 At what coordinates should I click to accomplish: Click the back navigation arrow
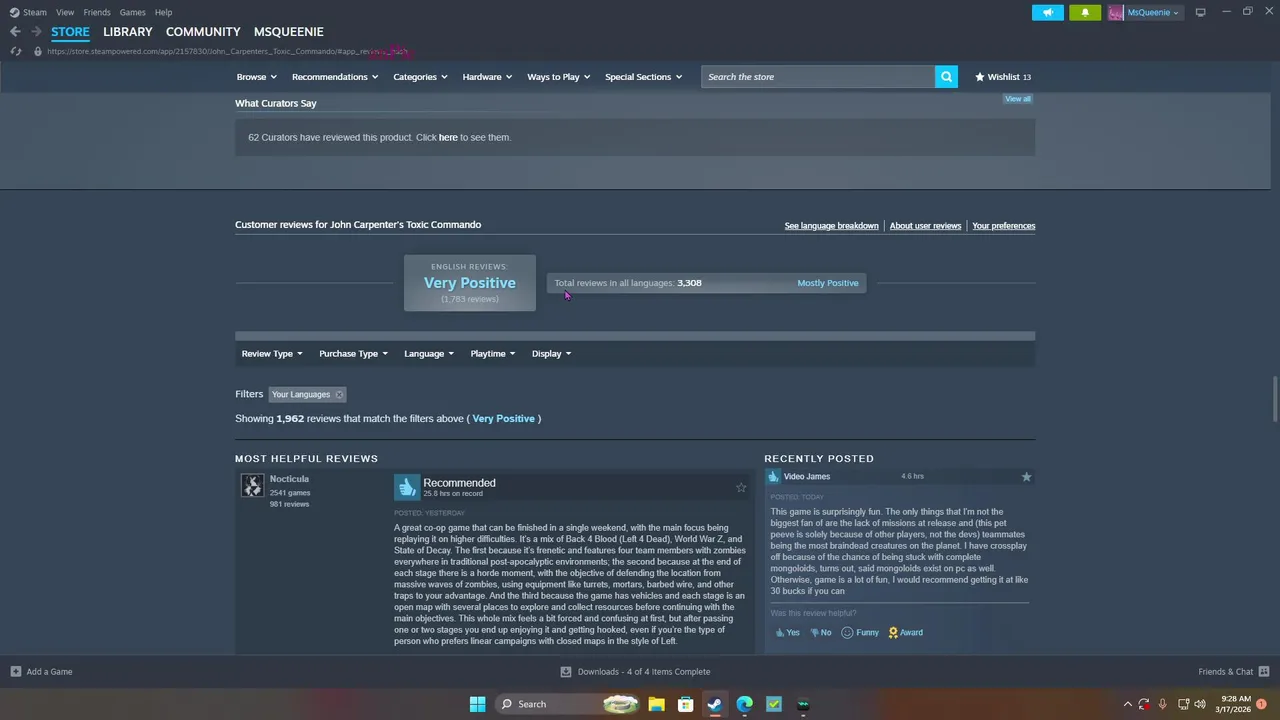click(15, 32)
